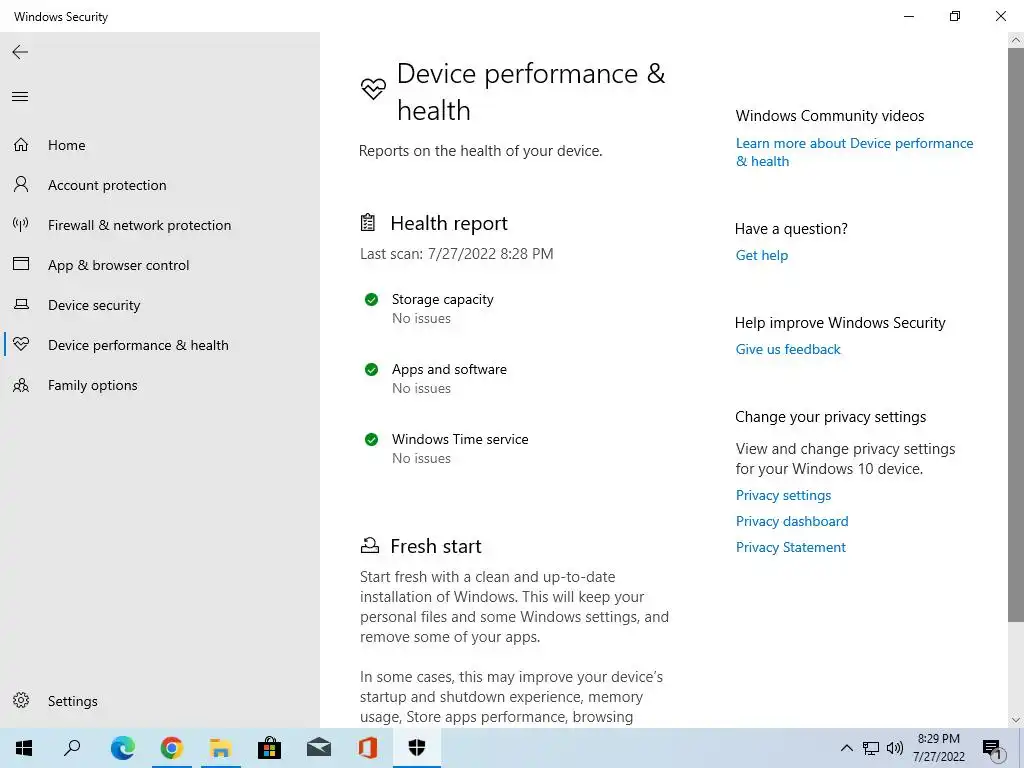
Task: Open App & browser control section
Action: tap(118, 265)
